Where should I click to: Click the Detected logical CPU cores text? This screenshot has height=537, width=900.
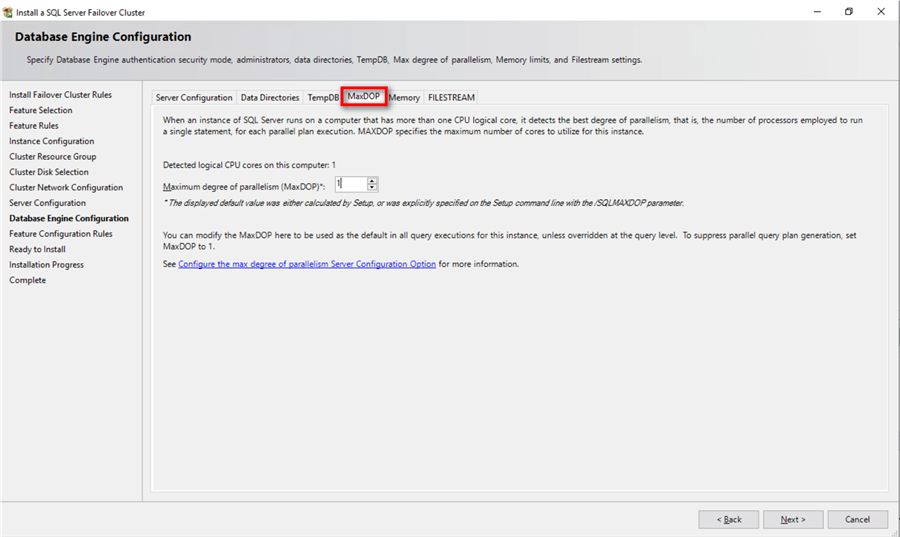[249, 165]
